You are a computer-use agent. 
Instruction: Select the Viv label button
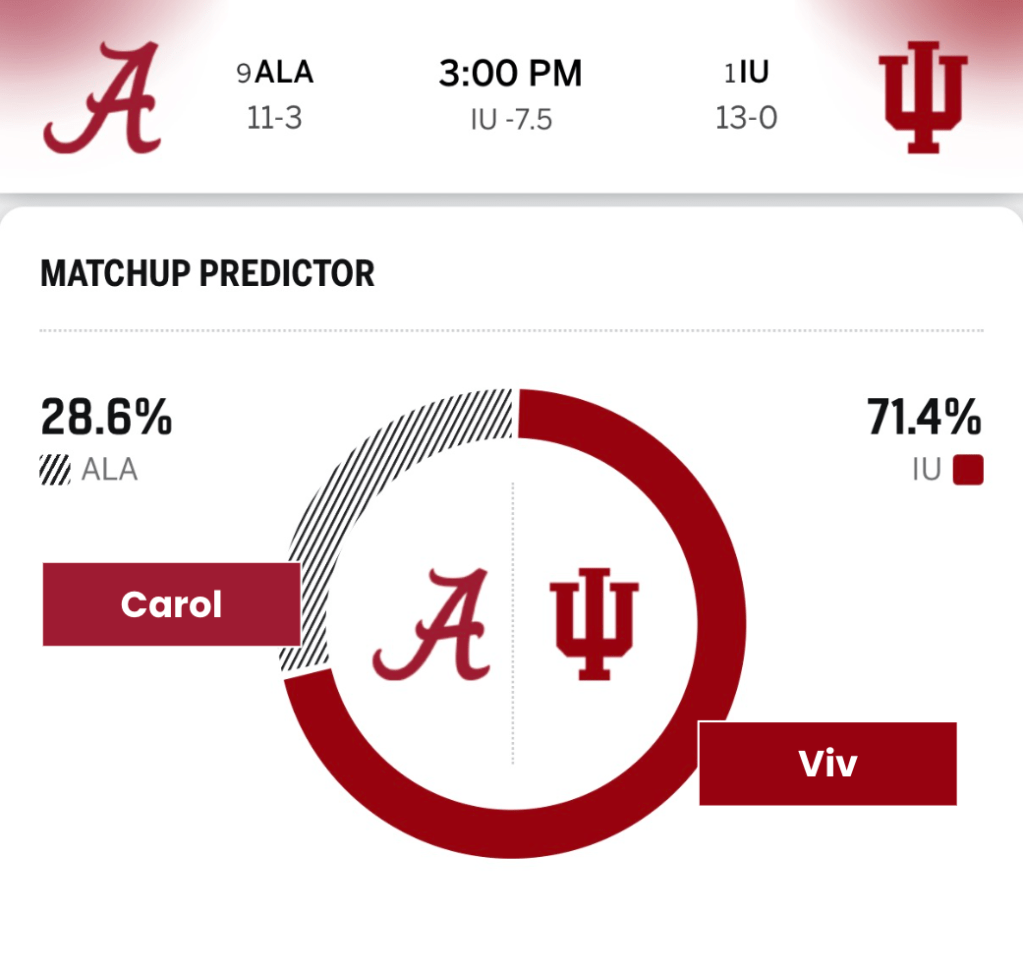[x=827, y=764]
